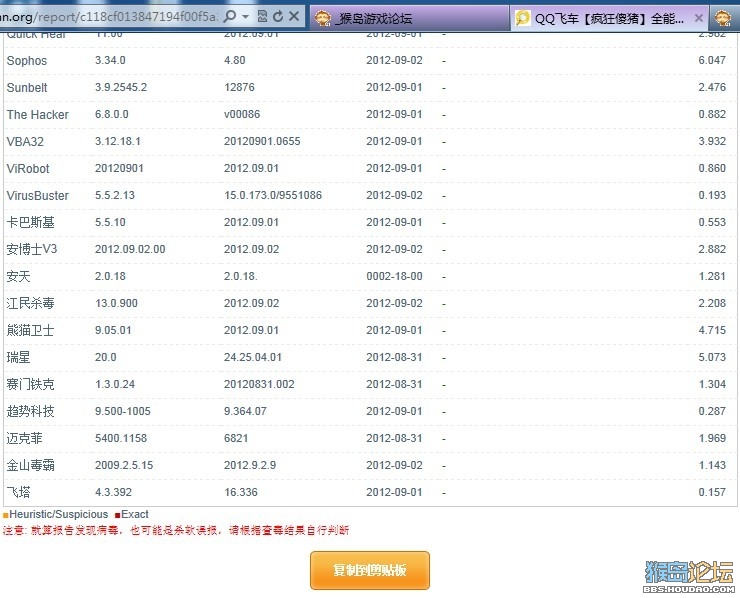Click the red warning note text
Viewport: 740px width, 598px height.
coord(176,531)
